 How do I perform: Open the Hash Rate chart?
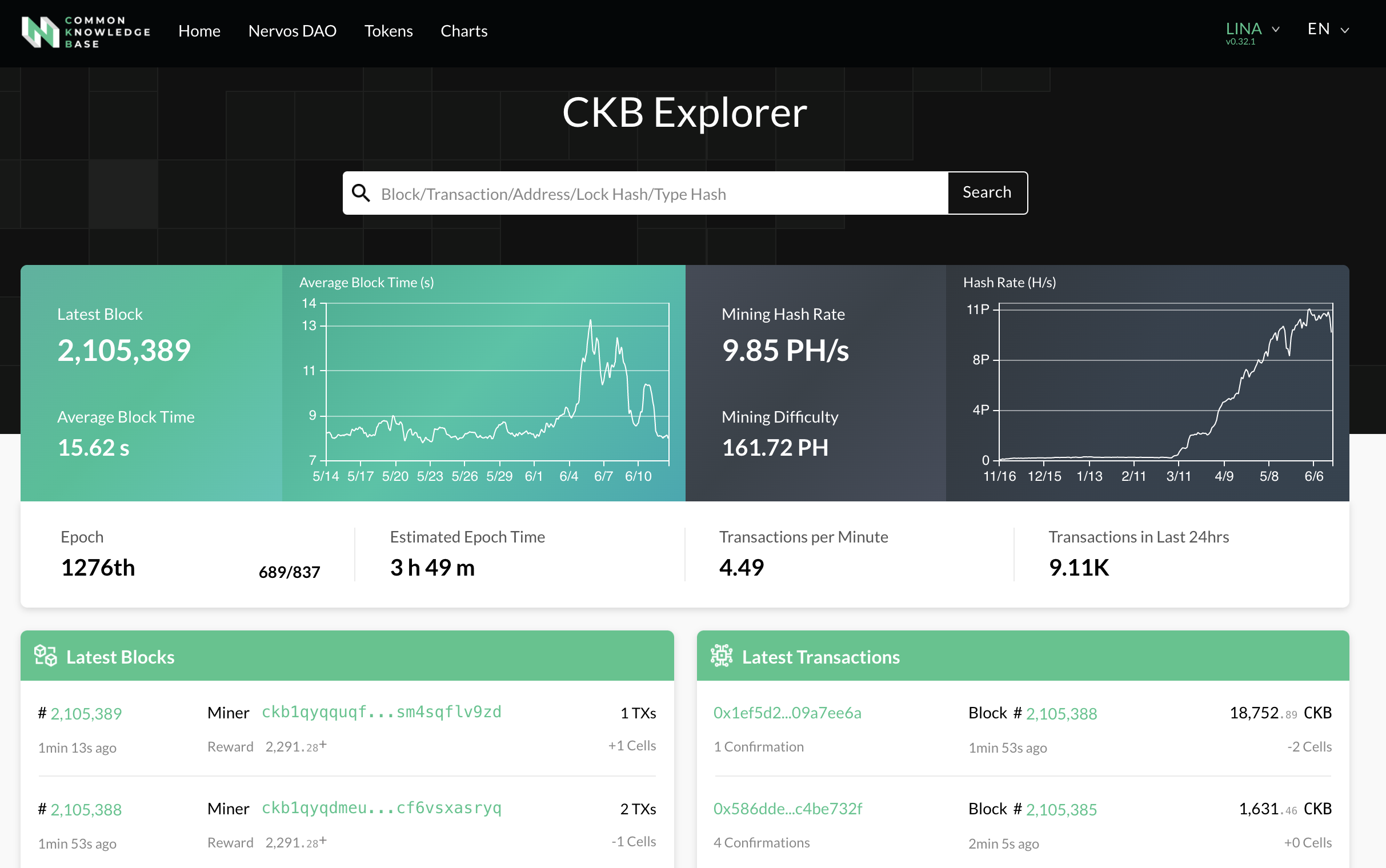point(1147,383)
